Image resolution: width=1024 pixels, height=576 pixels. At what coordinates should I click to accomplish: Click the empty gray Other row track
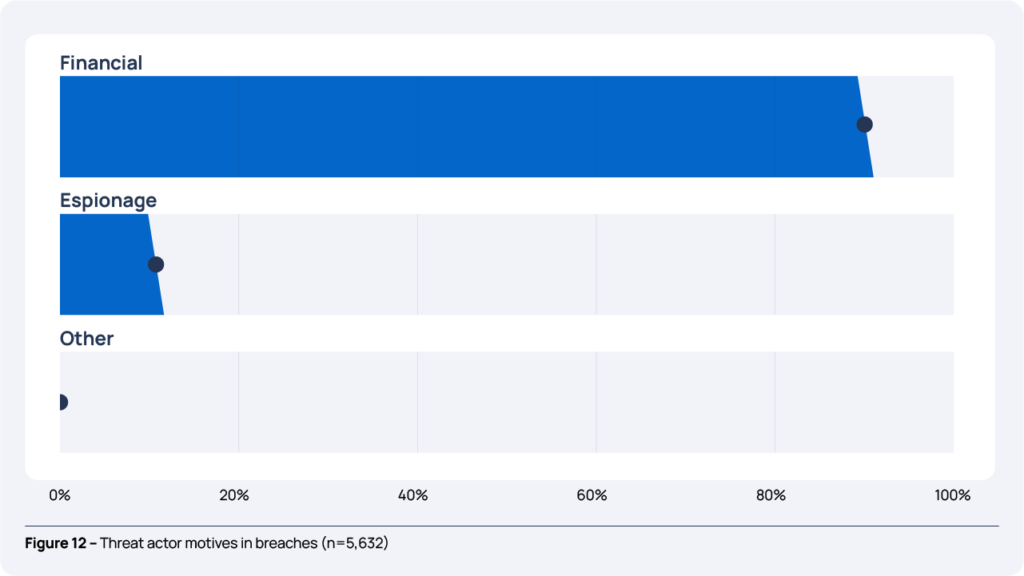pos(500,402)
